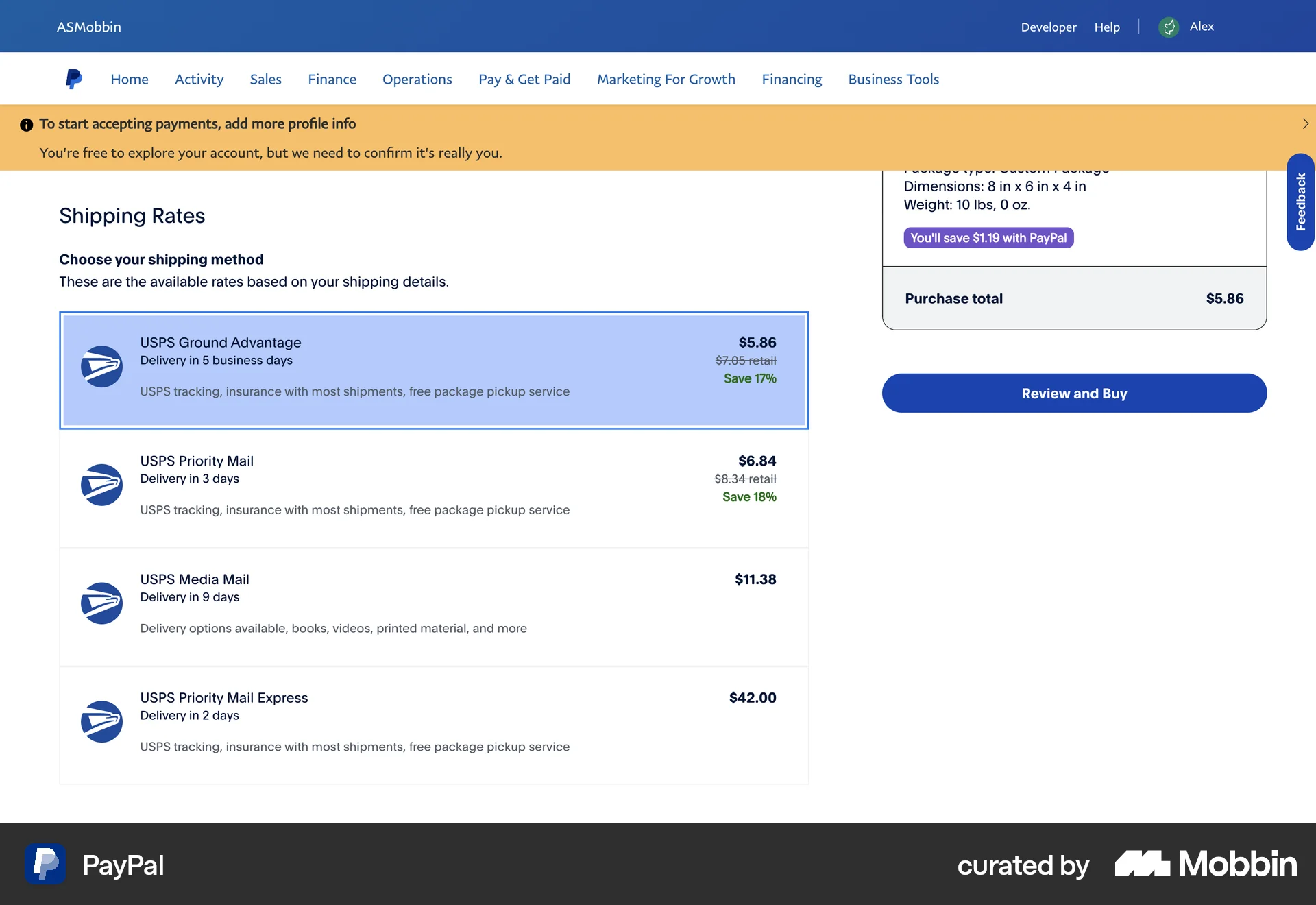Viewport: 1316px width, 905px height.
Task: Choose USPS Priority Mail Express shipping
Action: [x=434, y=725]
